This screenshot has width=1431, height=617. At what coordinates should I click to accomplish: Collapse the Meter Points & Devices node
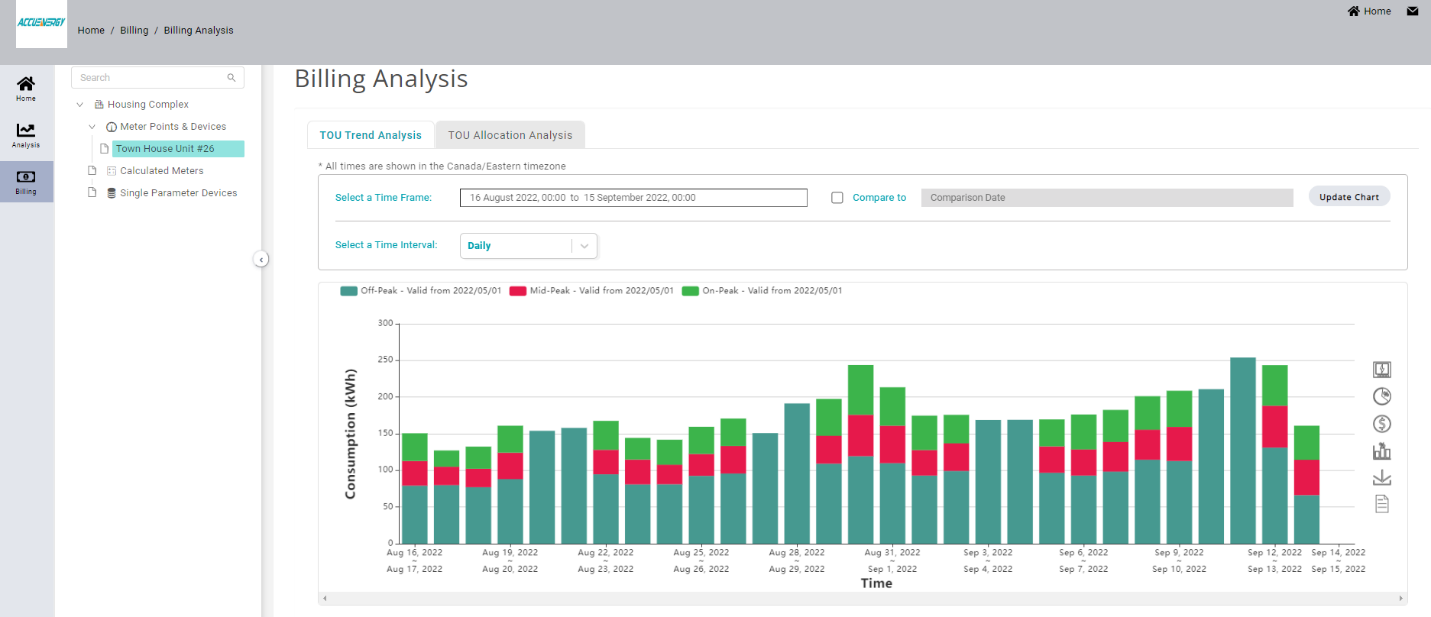pyautogui.click(x=92, y=127)
